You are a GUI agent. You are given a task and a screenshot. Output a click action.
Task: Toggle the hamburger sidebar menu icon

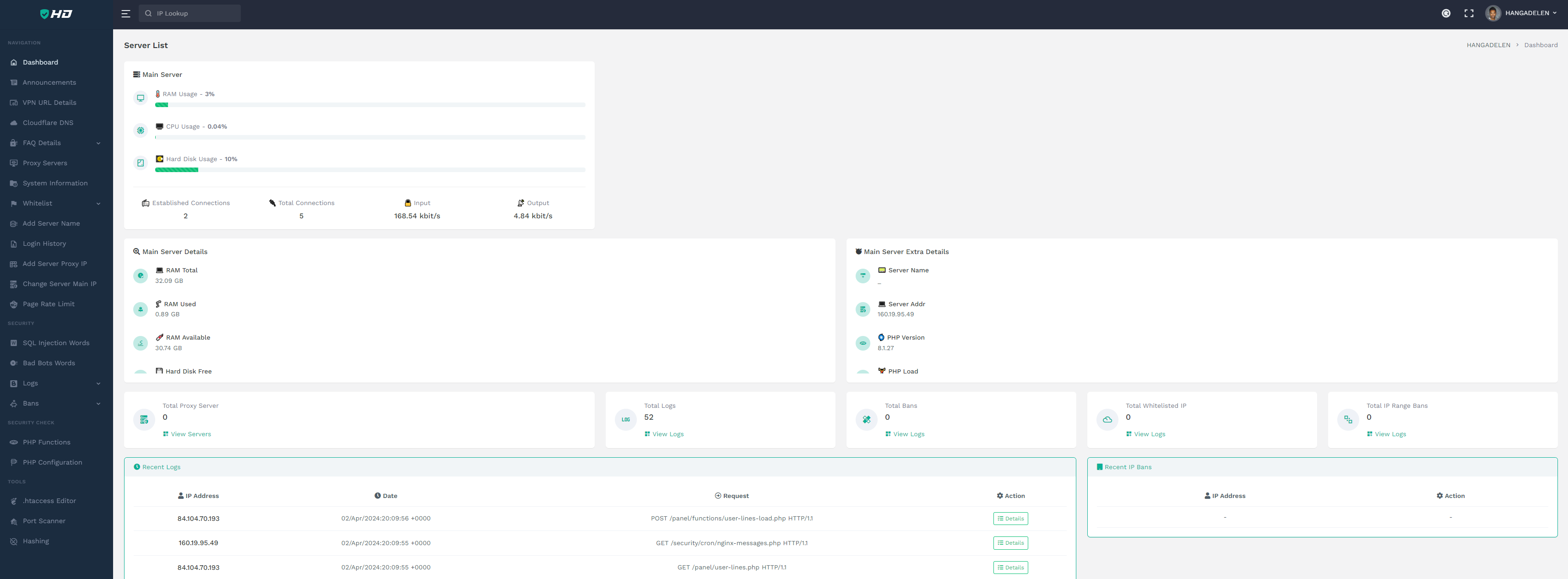point(125,13)
